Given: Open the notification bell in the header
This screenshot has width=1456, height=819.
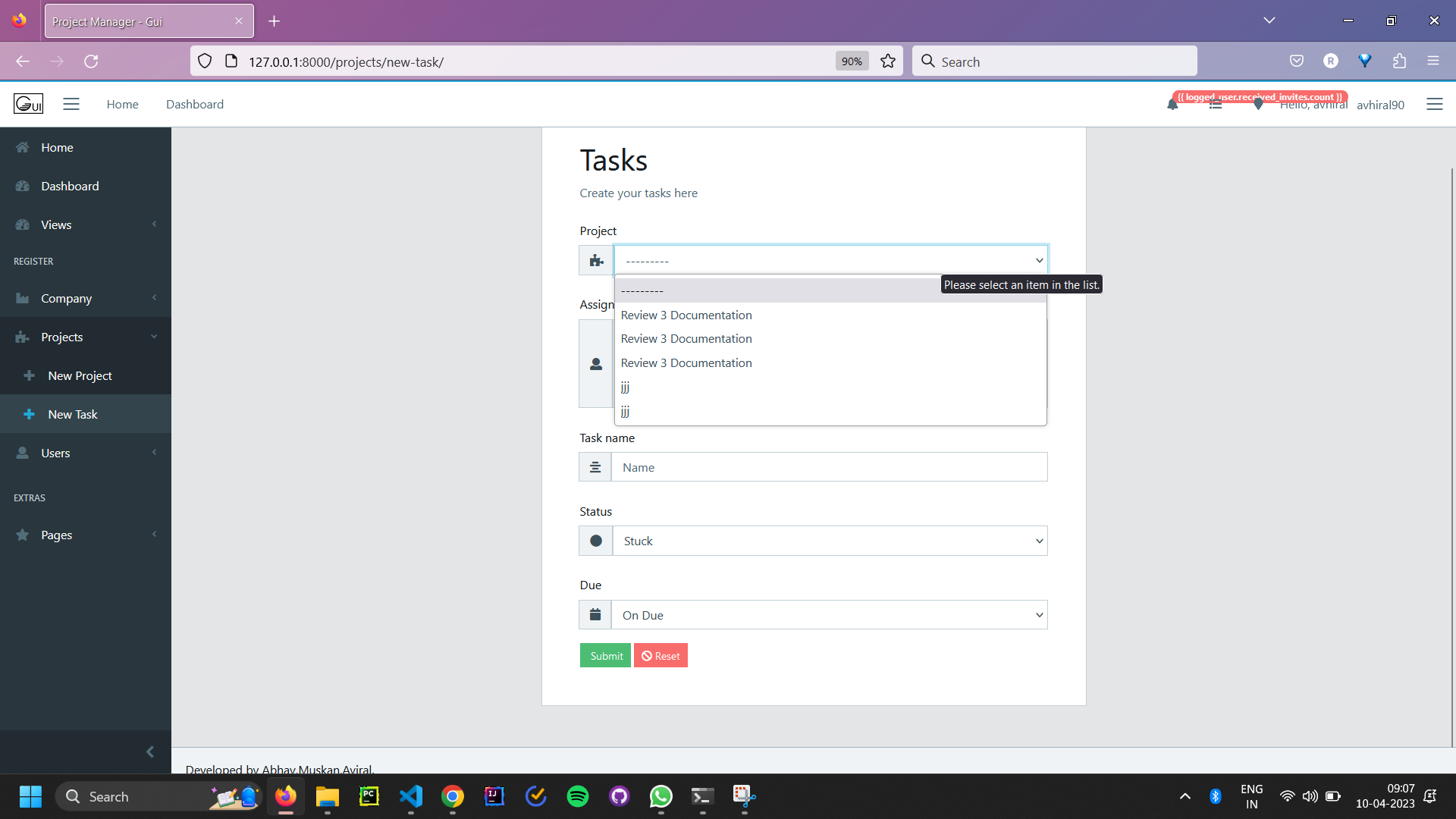Looking at the screenshot, I should [x=1172, y=106].
